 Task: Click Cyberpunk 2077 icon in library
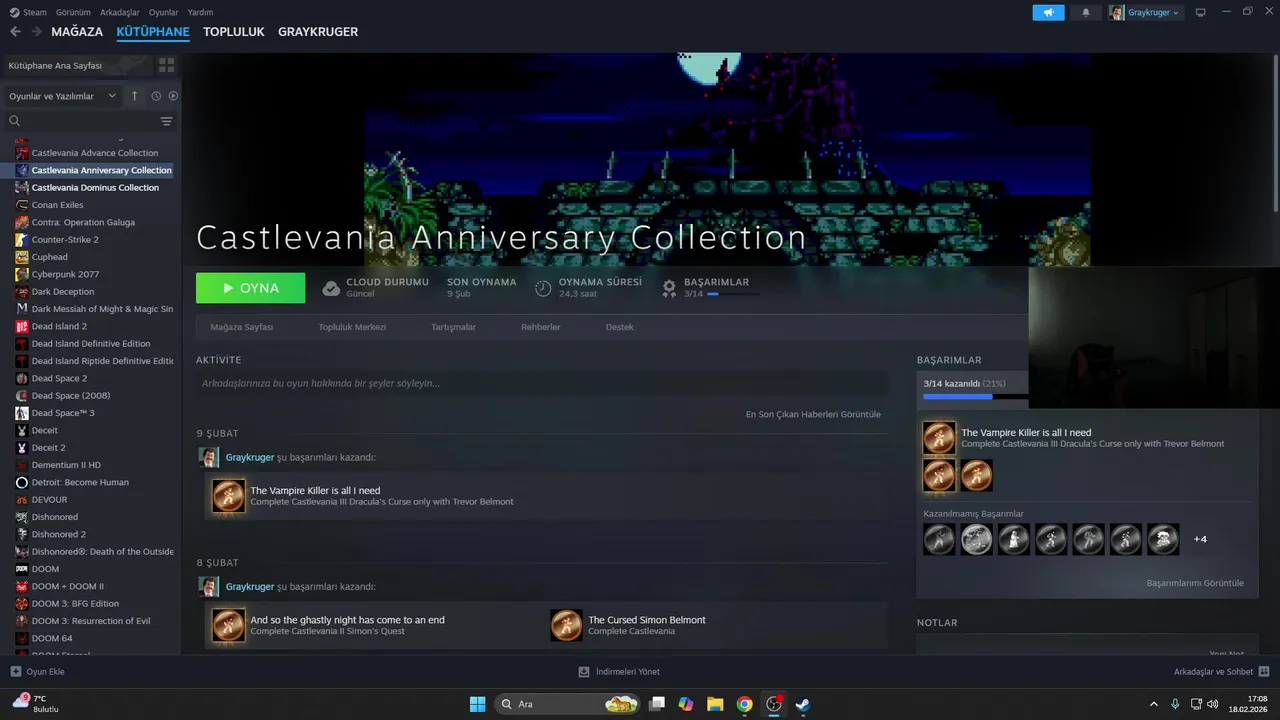[22, 274]
